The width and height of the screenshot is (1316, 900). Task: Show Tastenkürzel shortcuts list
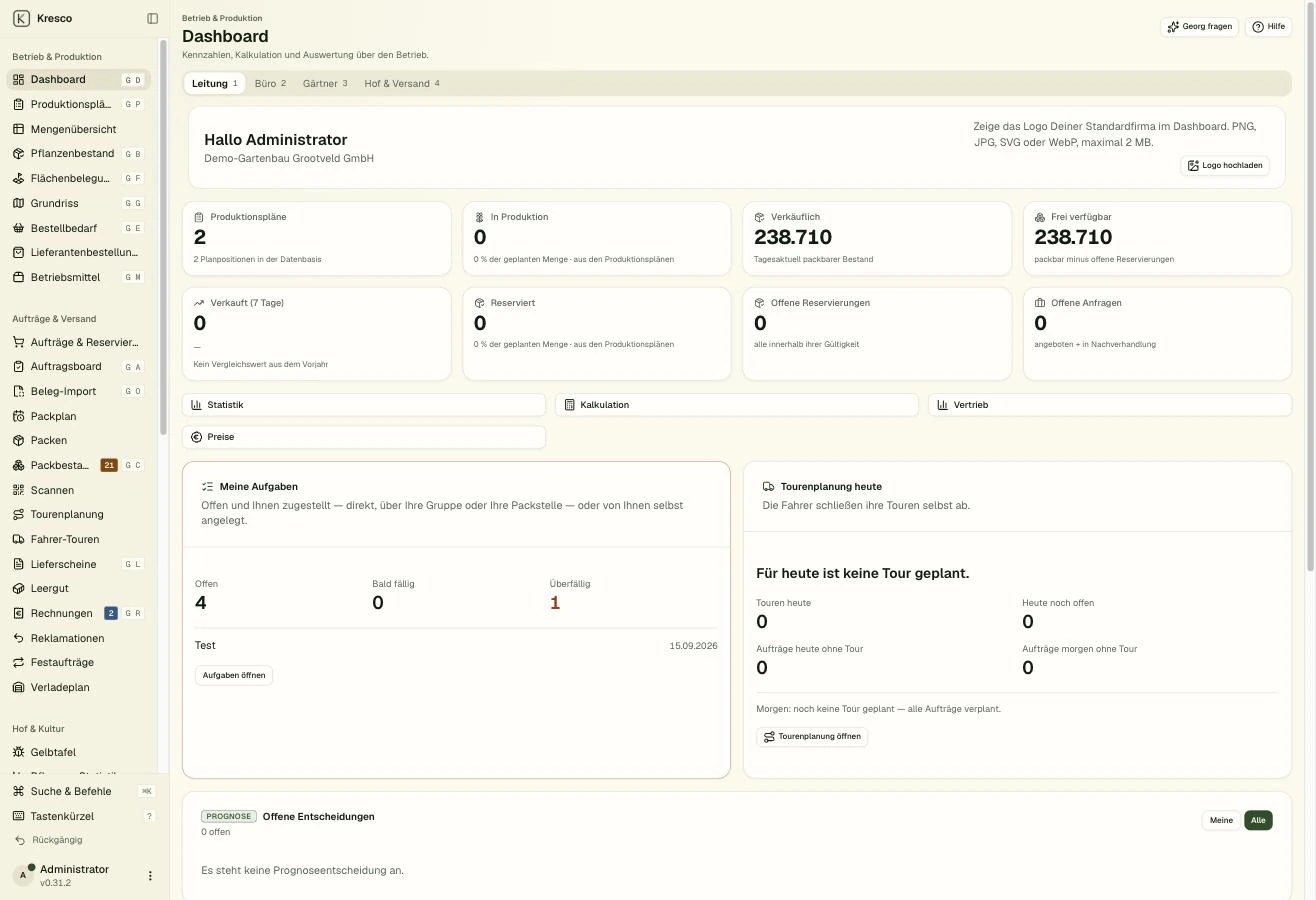[84, 816]
